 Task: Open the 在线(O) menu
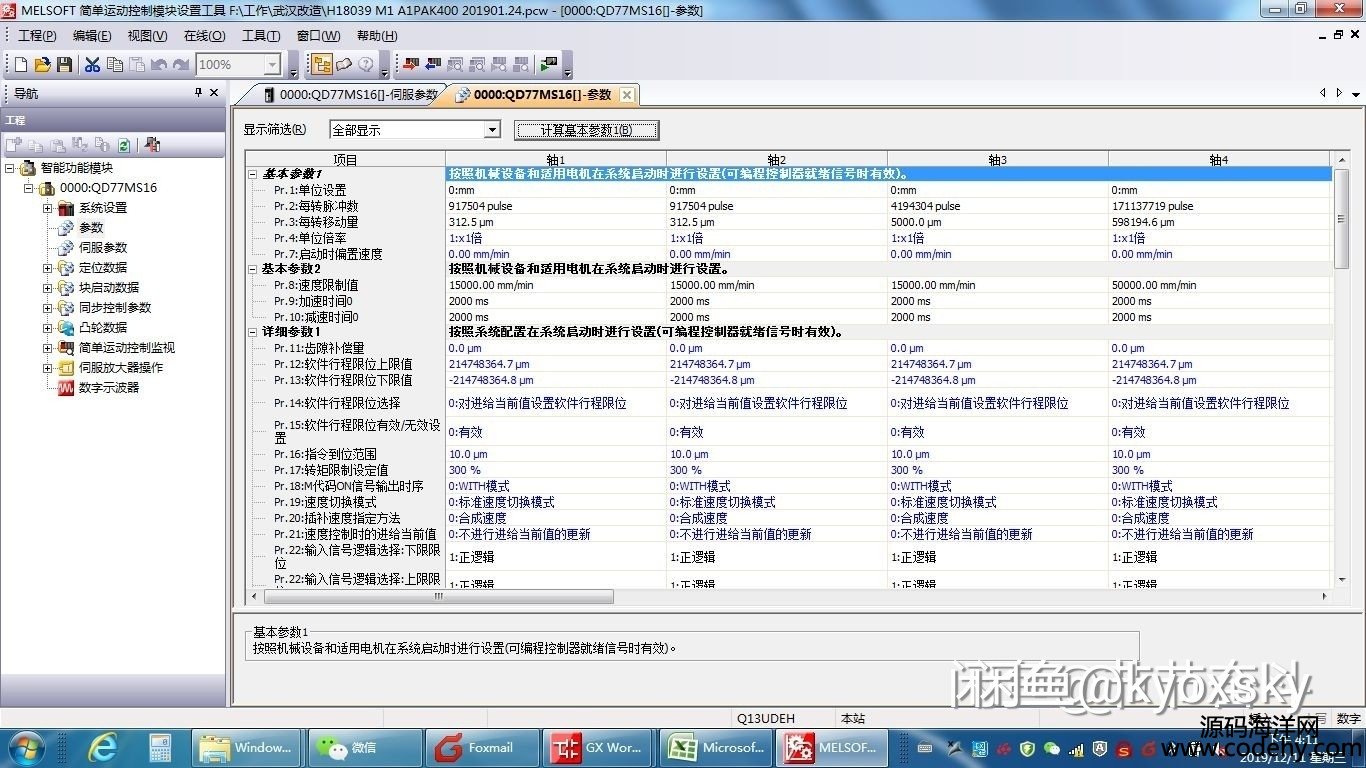(204, 36)
